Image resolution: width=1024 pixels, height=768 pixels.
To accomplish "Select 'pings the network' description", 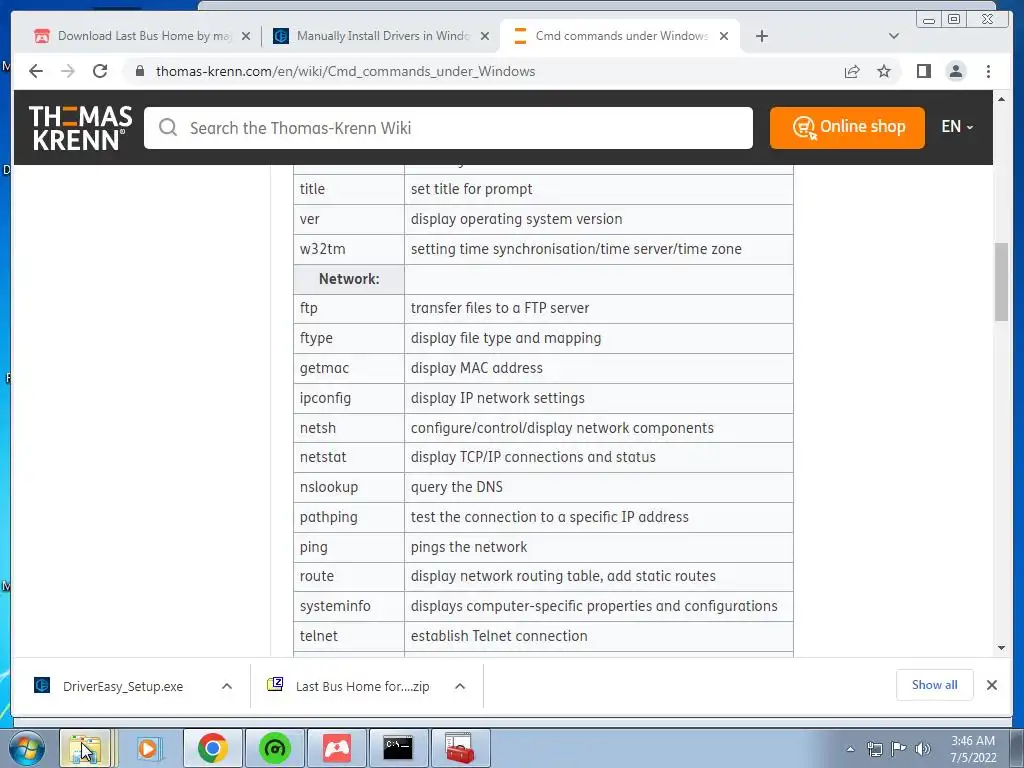I will [x=469, y=547].
